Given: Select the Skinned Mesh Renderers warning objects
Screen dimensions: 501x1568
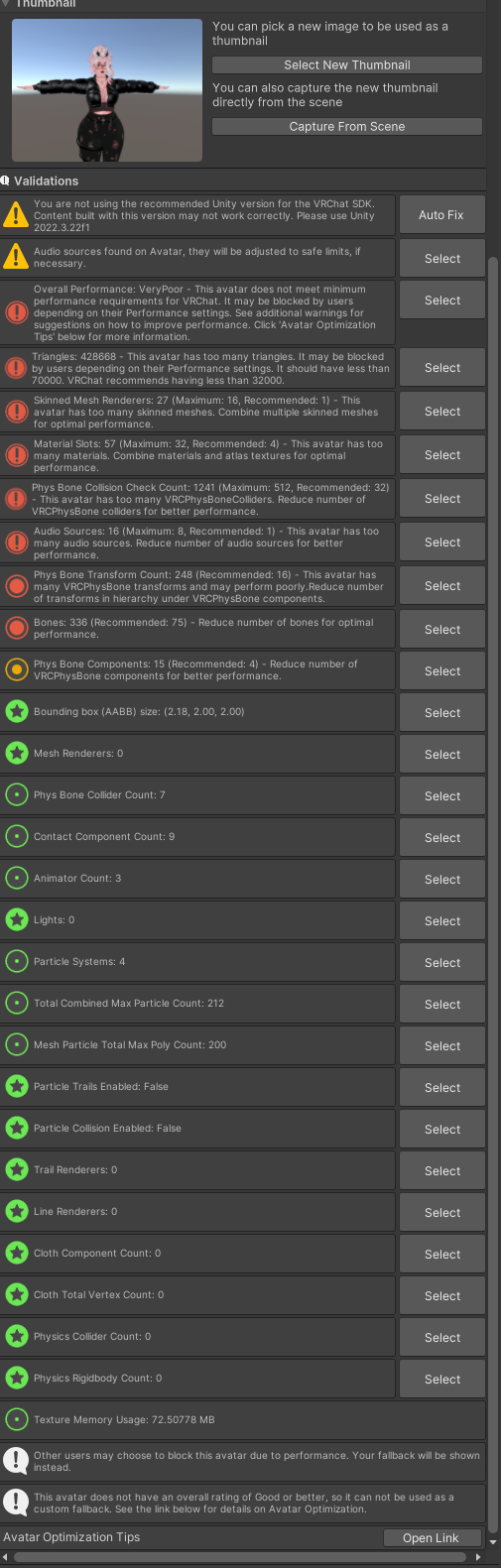Looking at the screenshot, I should pyautogui.click(x=441, y=411).
